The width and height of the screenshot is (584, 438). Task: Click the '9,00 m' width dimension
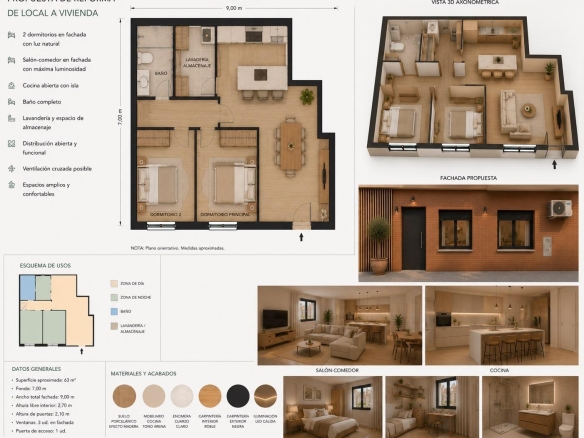coord(234,8)
